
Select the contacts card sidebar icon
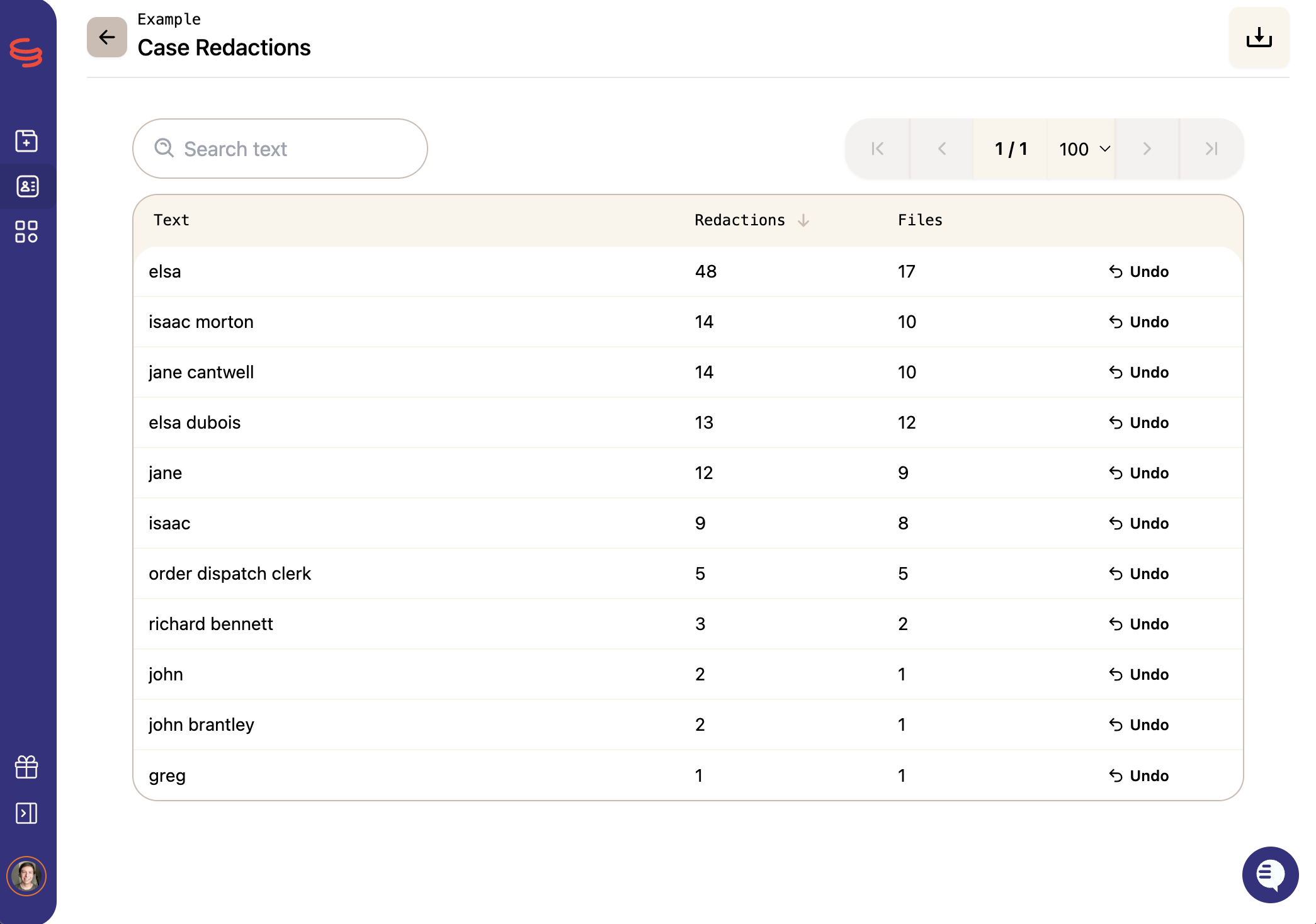(26, 186)
